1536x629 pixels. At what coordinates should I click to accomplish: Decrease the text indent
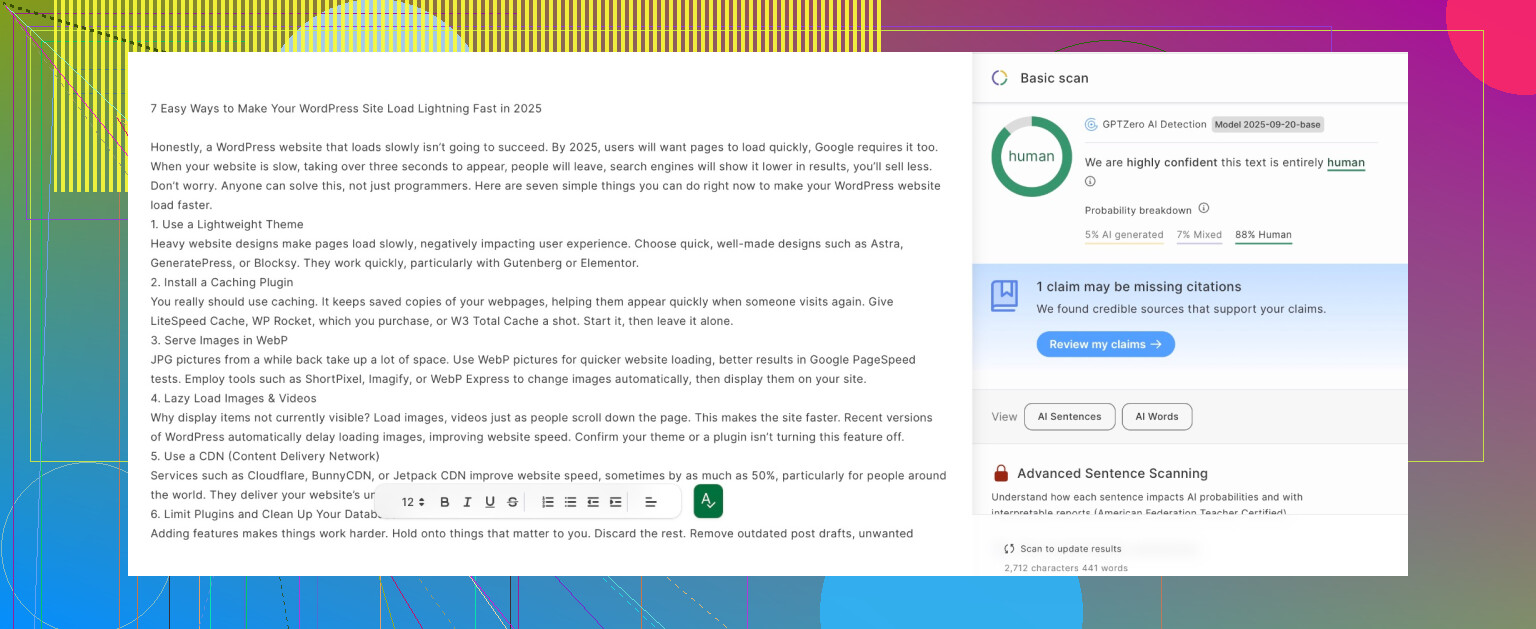click(x=593, y=502)
